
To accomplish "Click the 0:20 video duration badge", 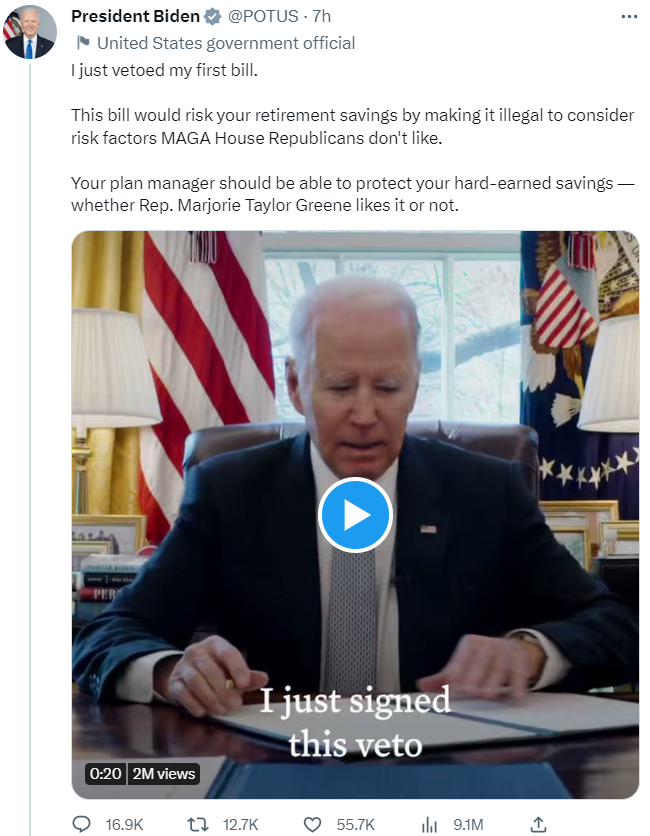I will click(106, 774).
